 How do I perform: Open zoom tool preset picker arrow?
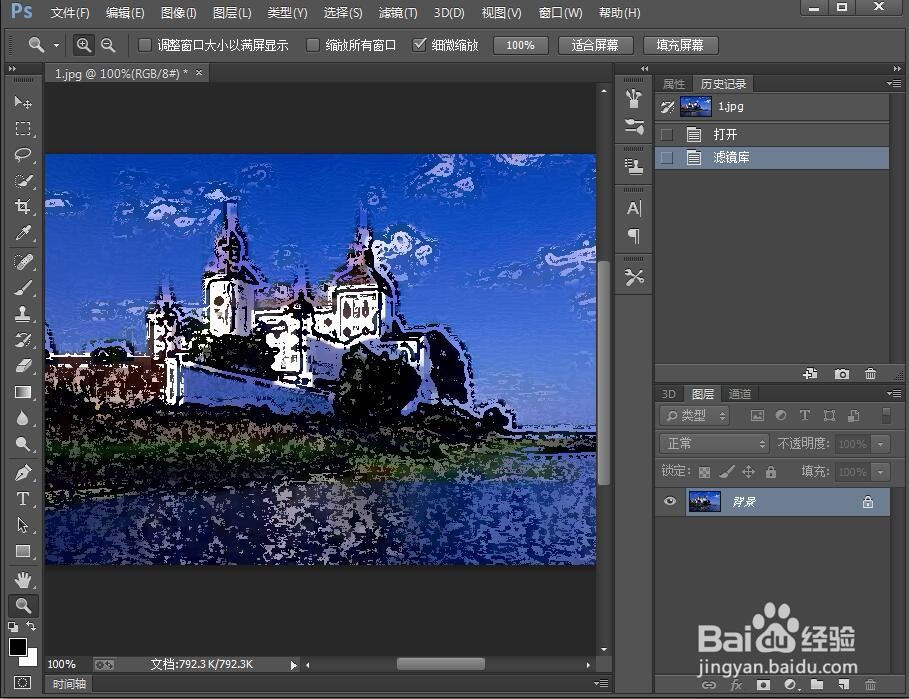56,45
